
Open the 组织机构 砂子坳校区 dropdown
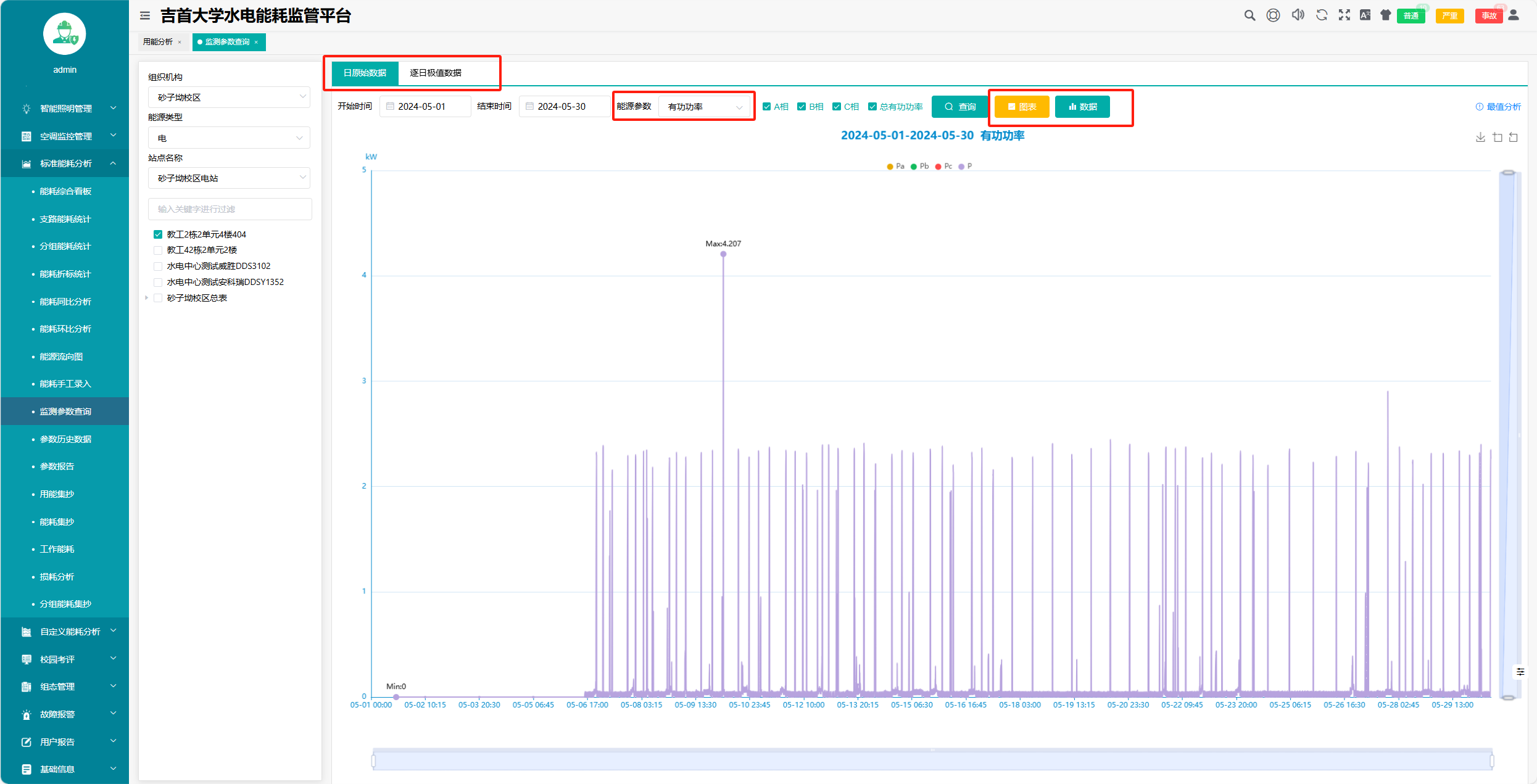coord(229,97)
